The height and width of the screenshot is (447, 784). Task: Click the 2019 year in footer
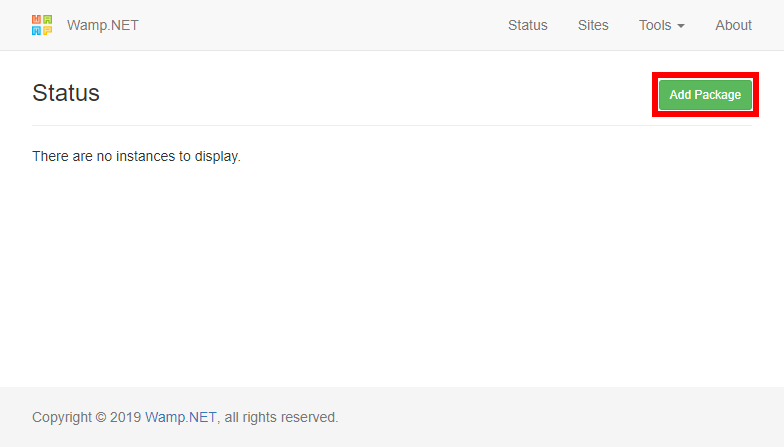[x=126, y=417]
